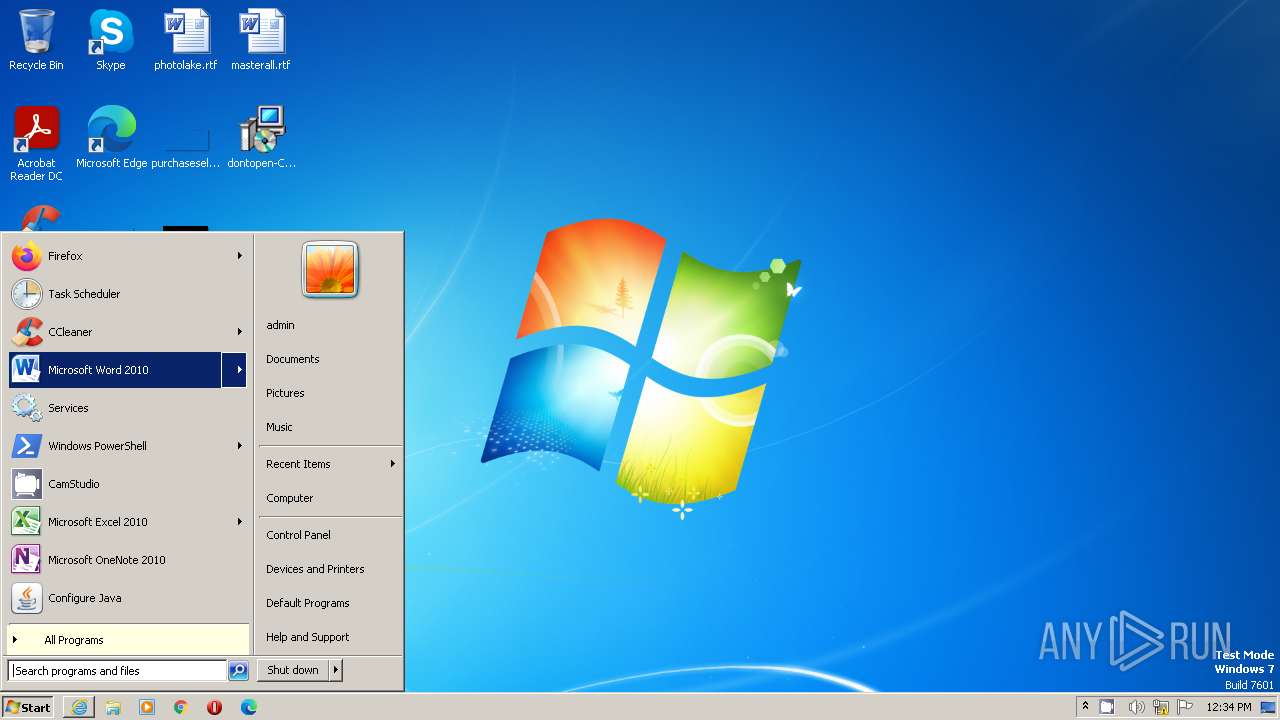Open Default Programs
1280x720 pixels.
pos(330,603)
